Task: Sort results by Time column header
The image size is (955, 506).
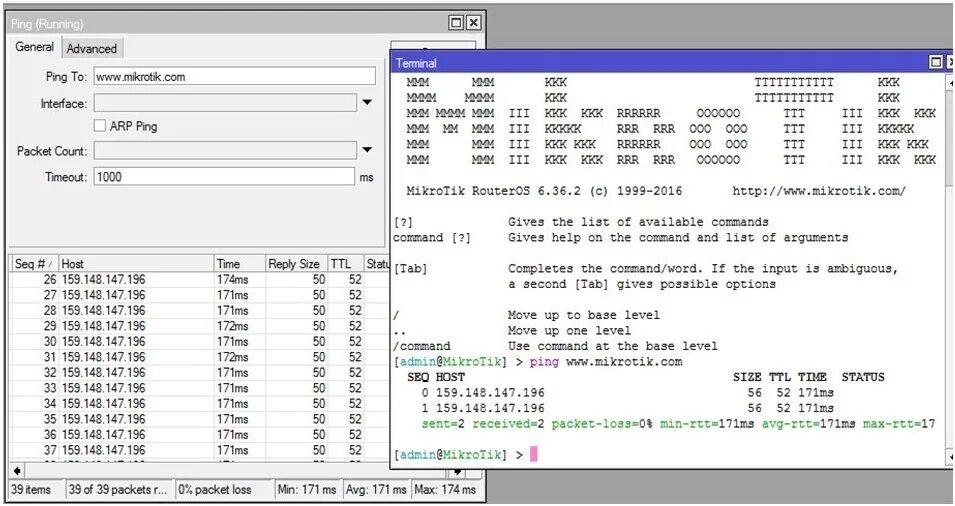Action: [x=239, y=264]
